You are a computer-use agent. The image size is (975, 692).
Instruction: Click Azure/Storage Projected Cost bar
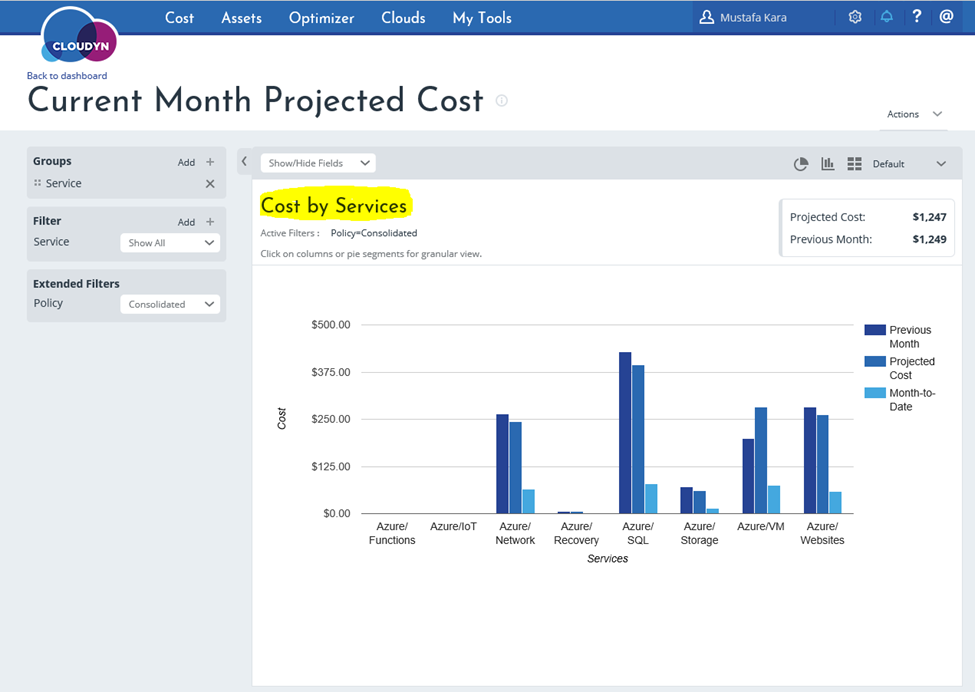700,502
